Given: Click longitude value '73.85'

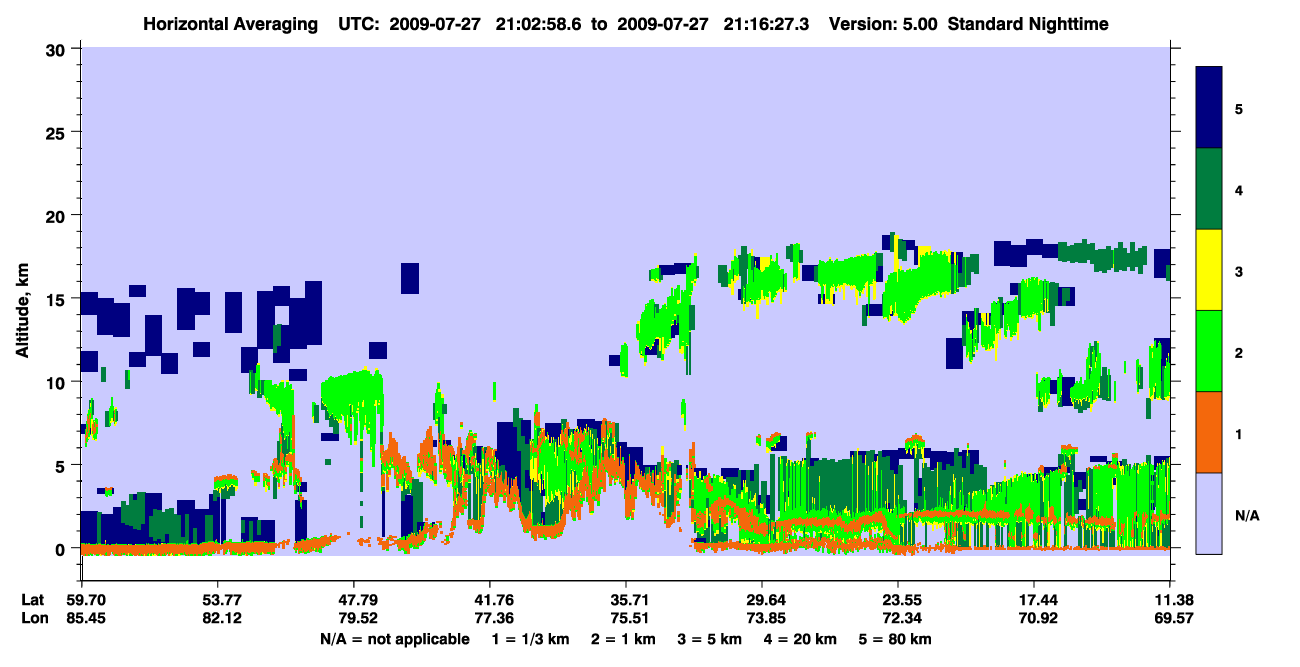Looking at the screenshot, I should tap(766, 618).
